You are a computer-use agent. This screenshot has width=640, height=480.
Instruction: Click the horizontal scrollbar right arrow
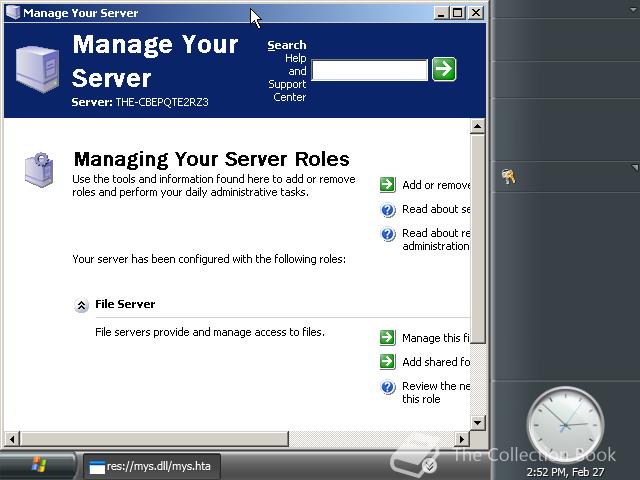tap(462, 439)
